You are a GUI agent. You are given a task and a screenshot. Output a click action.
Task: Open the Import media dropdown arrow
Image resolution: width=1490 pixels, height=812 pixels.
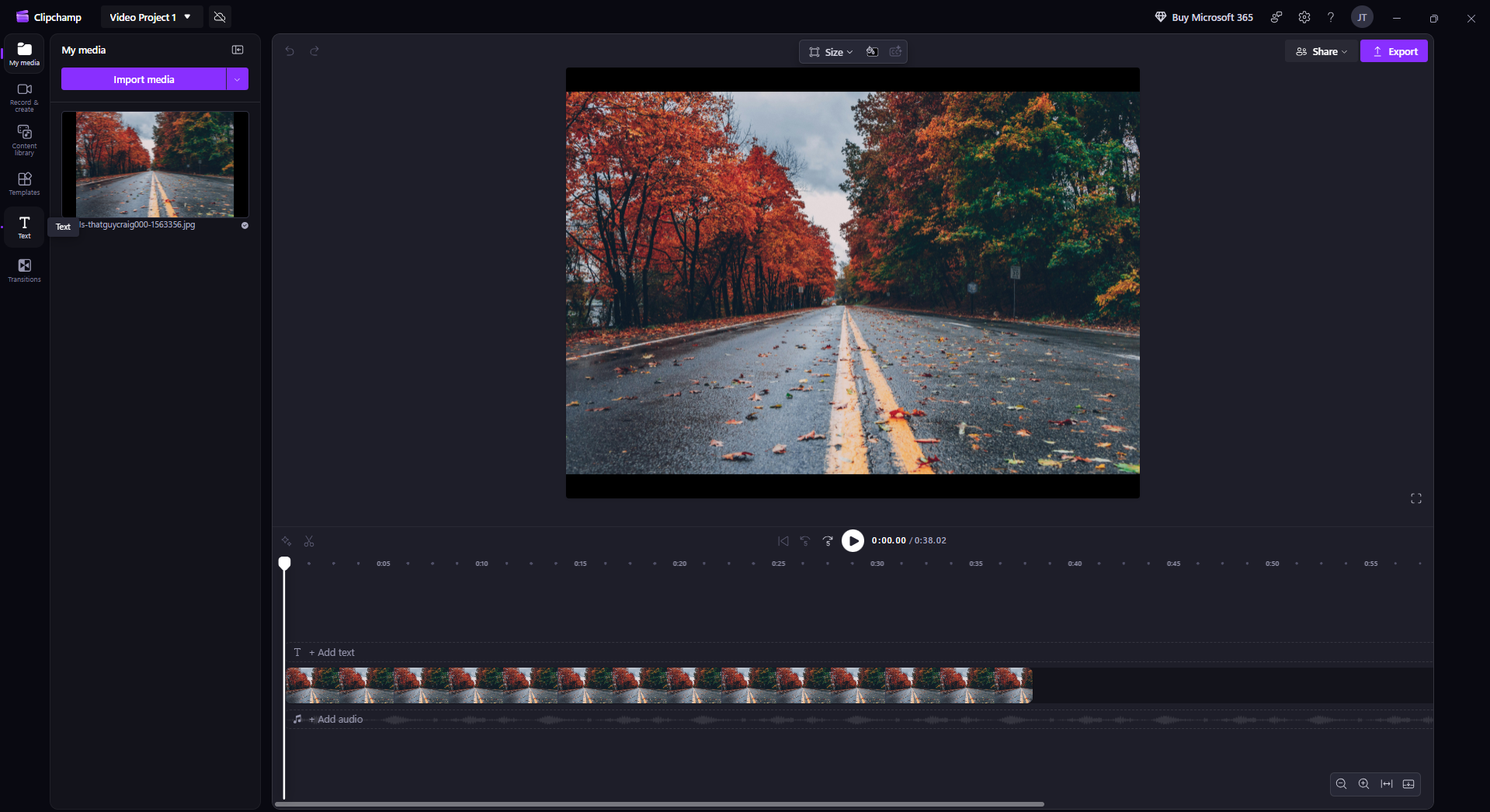tap(238, 79)
